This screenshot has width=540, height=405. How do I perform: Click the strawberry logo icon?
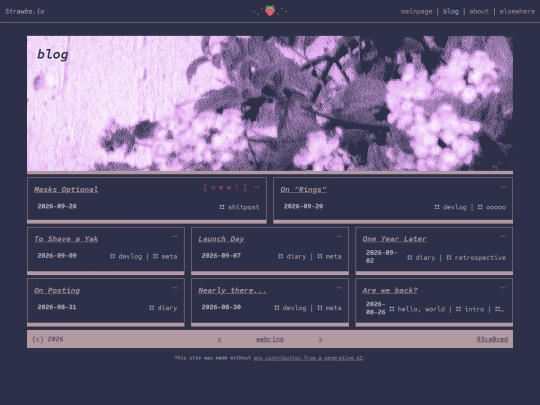click(x=270, y=11)
